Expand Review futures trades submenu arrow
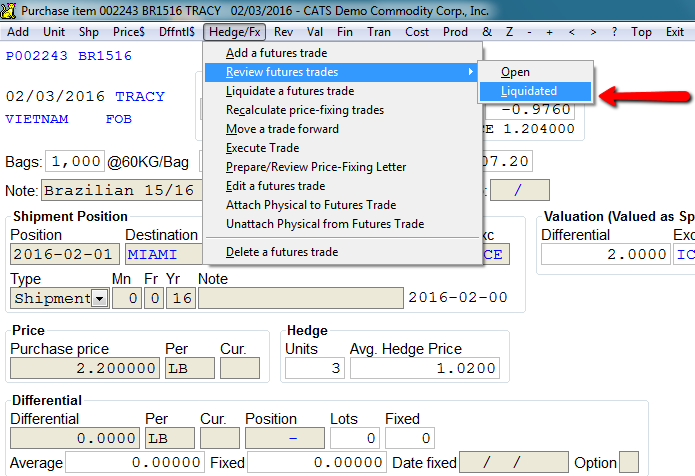The width and height of the screenshot is (695, 476). coord(471,71)
